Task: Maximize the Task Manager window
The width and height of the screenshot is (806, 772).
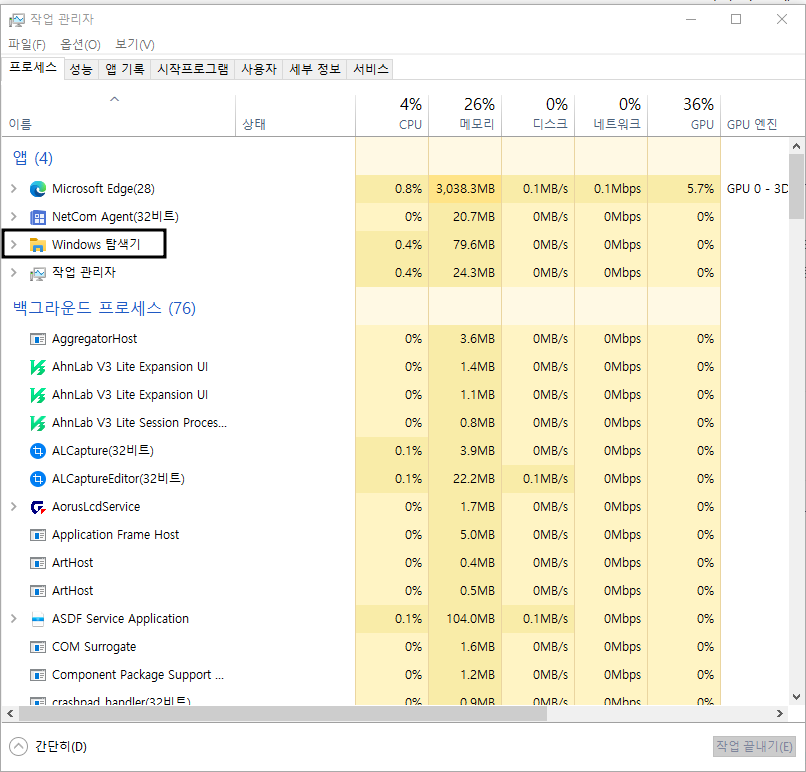Action: [736, 19]
